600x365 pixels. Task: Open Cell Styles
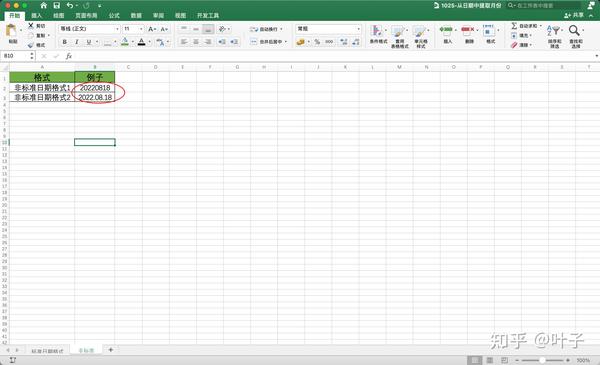[x=421, y=36]
